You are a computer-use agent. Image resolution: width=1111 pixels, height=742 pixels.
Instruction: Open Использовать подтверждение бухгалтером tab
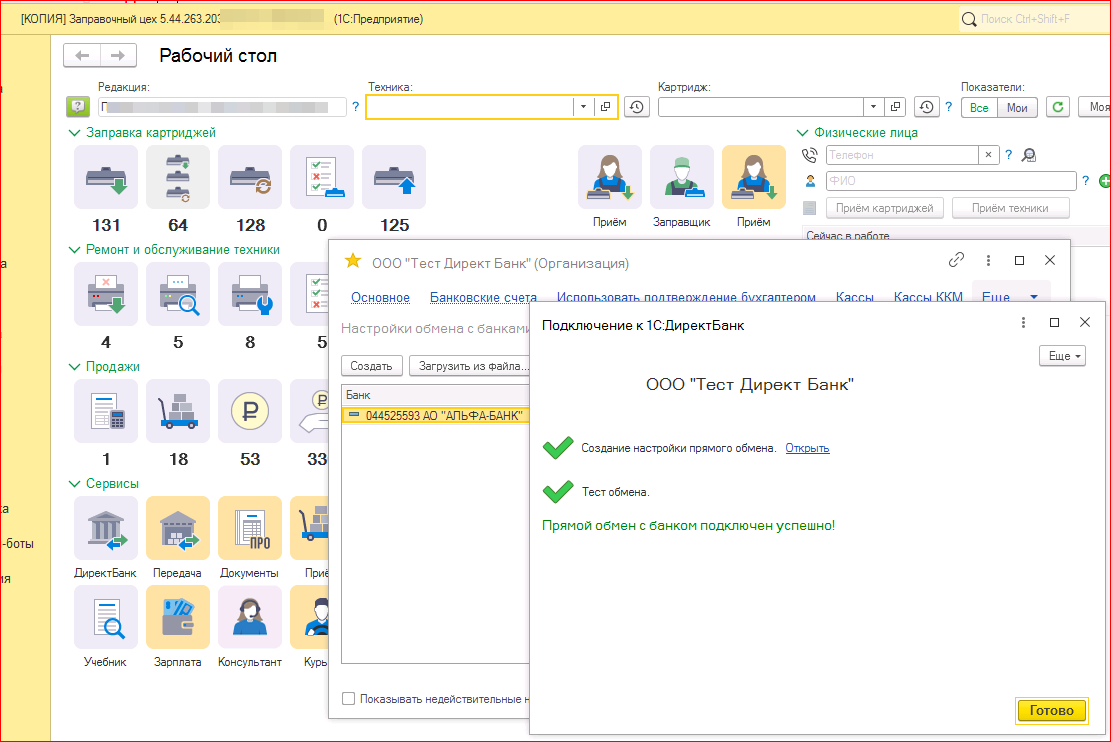(x=686, y=298)
